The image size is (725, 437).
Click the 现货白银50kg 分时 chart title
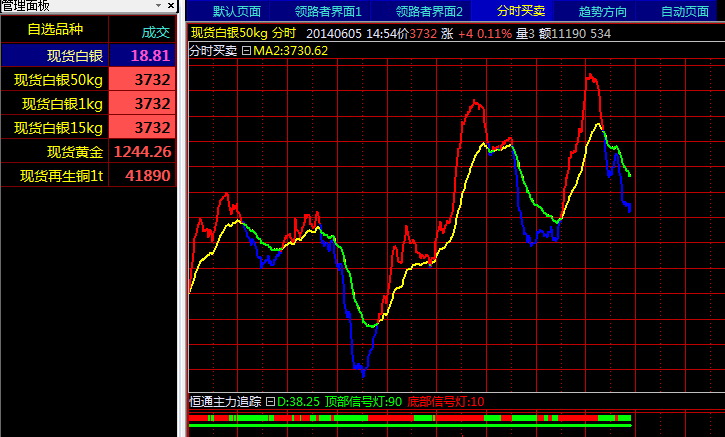pos(243,33)
